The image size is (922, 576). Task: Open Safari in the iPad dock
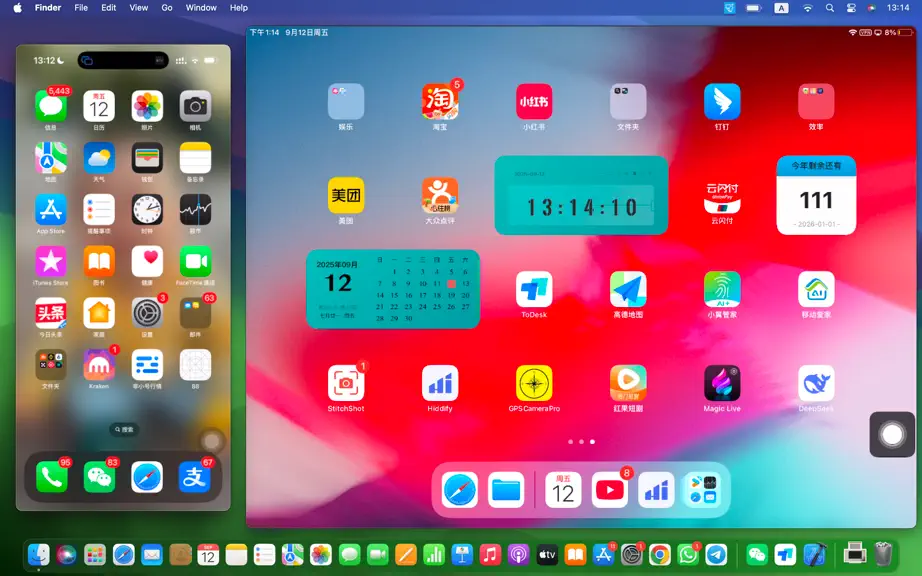tap(460, 490)
